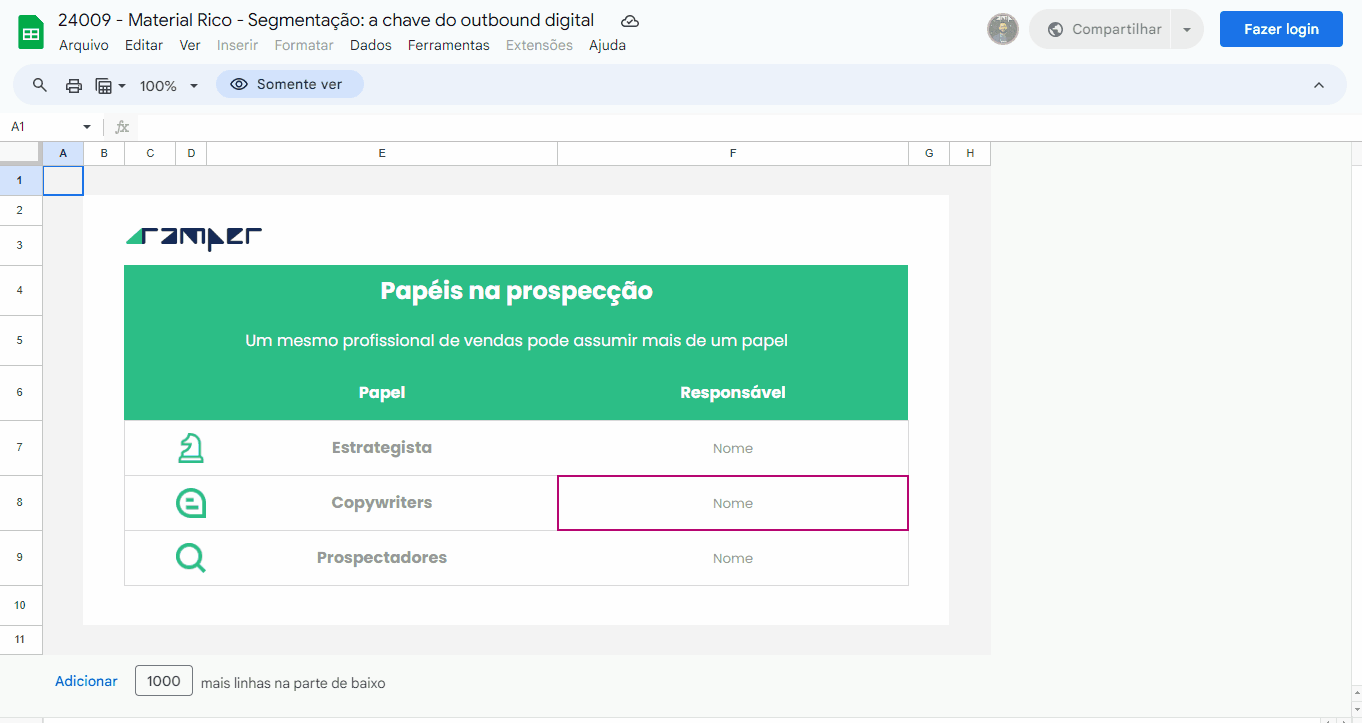Click the Copywriters speech bubble icon
The height and width of the screenshot is (723, 1362).
(190, 503)
